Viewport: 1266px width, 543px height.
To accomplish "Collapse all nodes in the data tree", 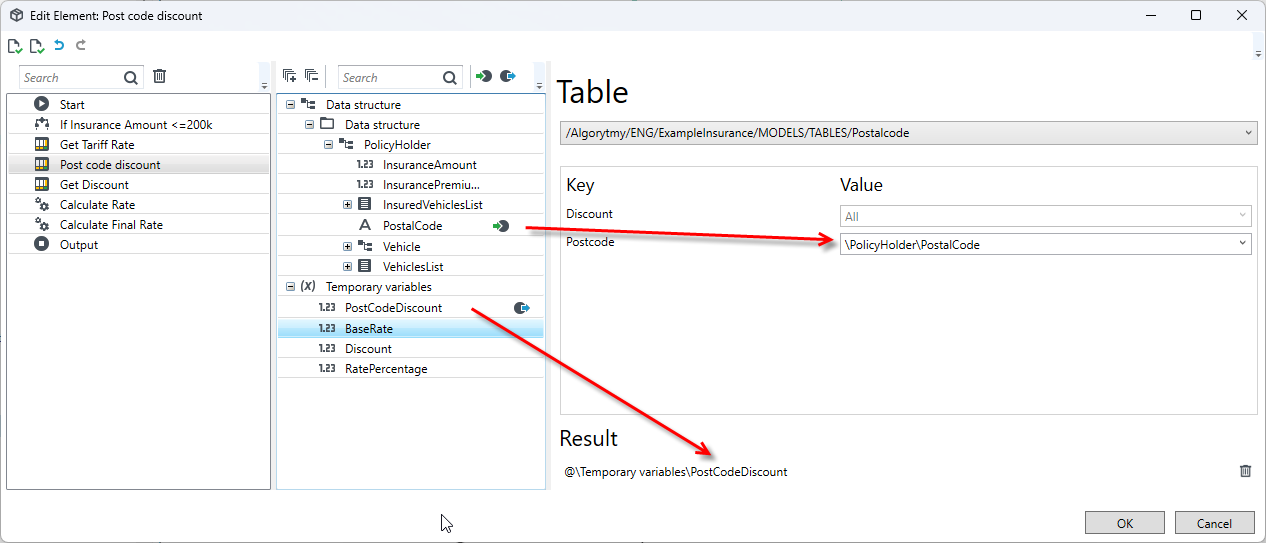I will (x=311, y=76).
